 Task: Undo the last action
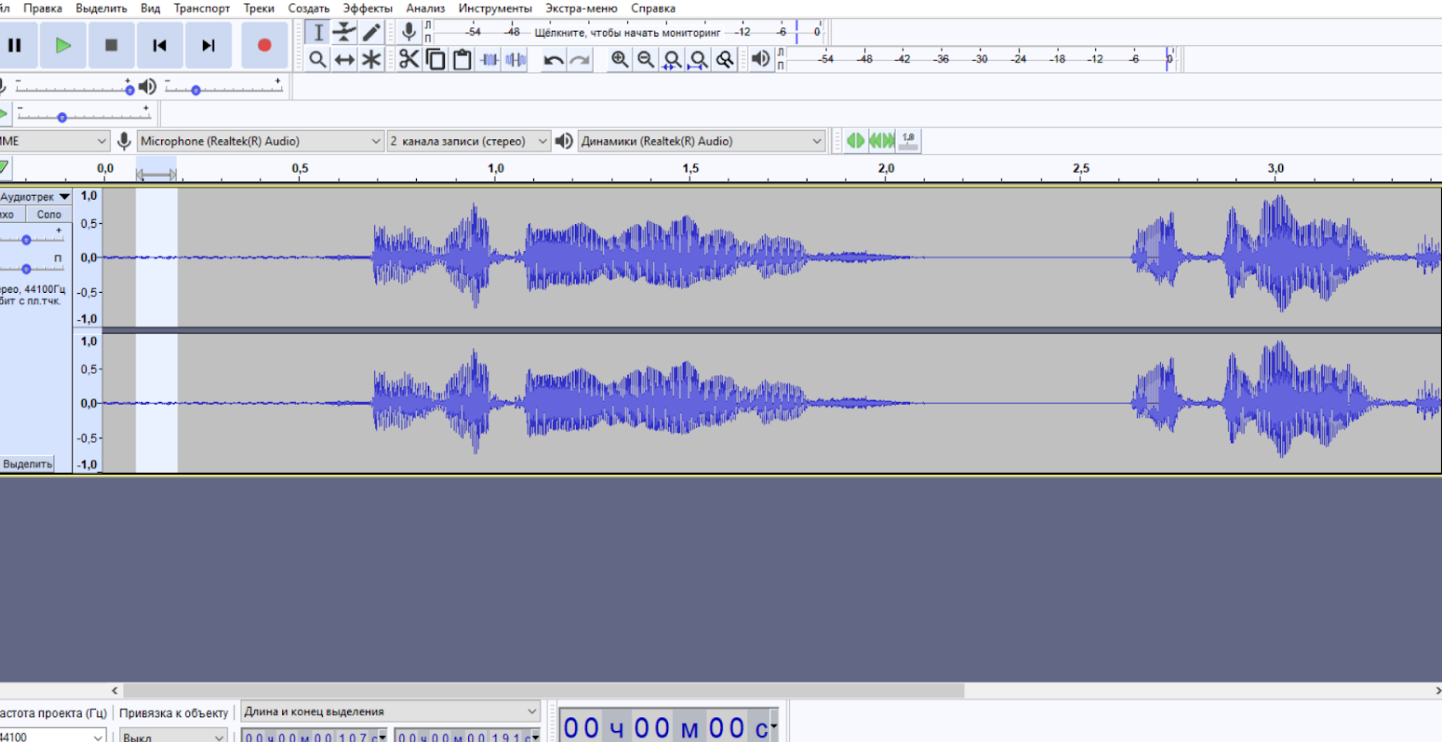point(553,60)
